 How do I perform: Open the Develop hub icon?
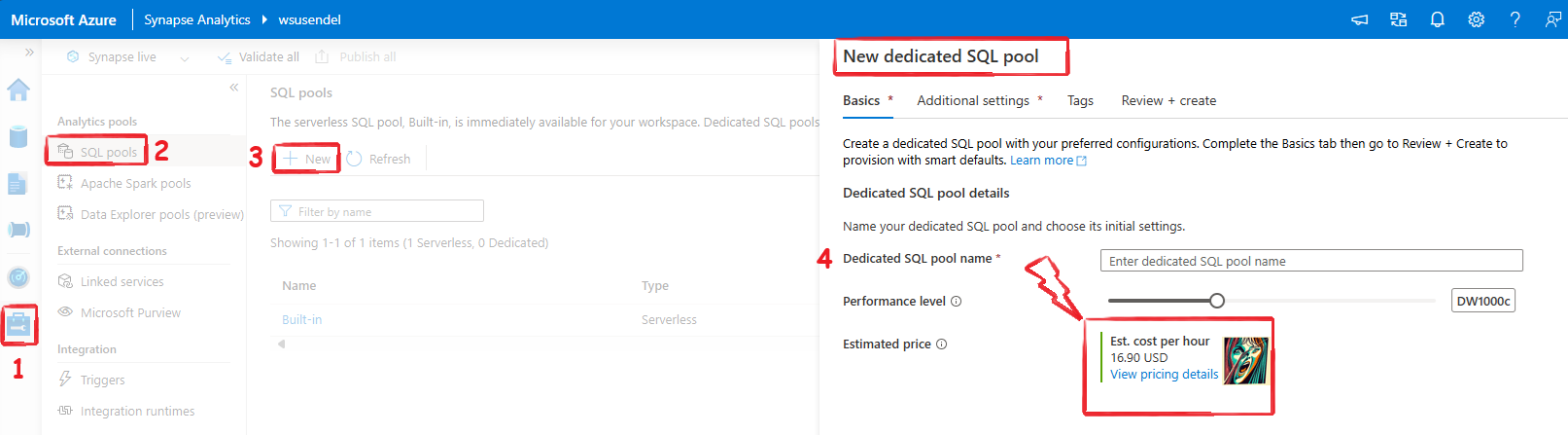pyautogui.click(x=18, y=183)
